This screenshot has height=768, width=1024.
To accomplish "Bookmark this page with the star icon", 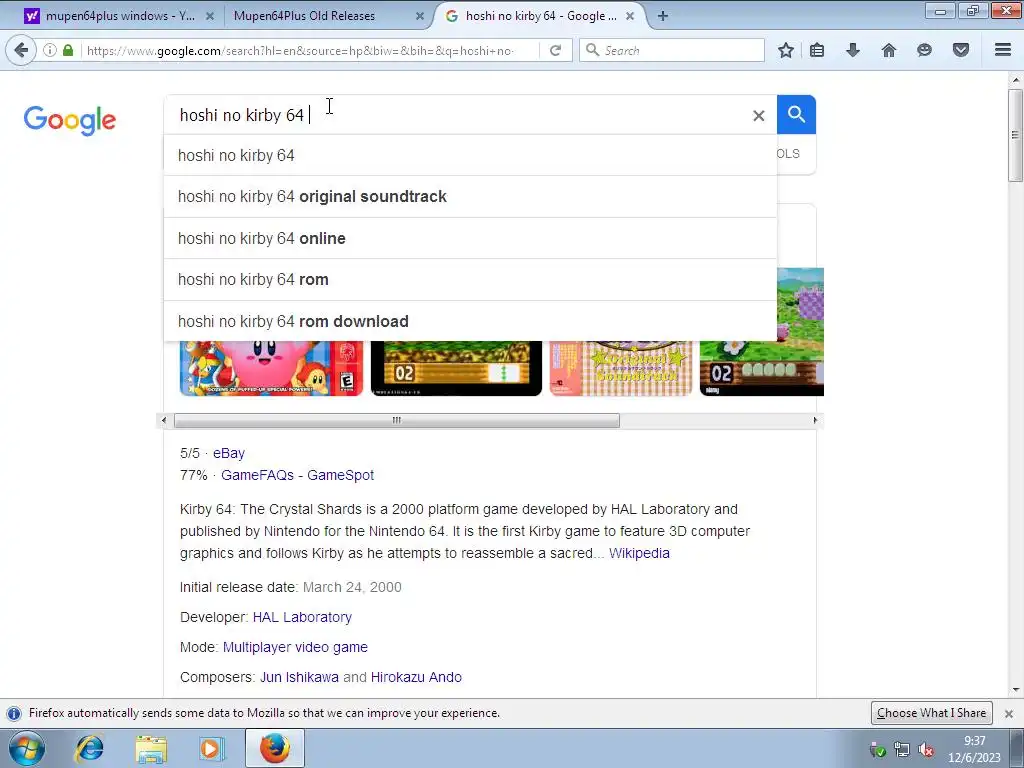I will pyautogui.click(x=786, y=50).
